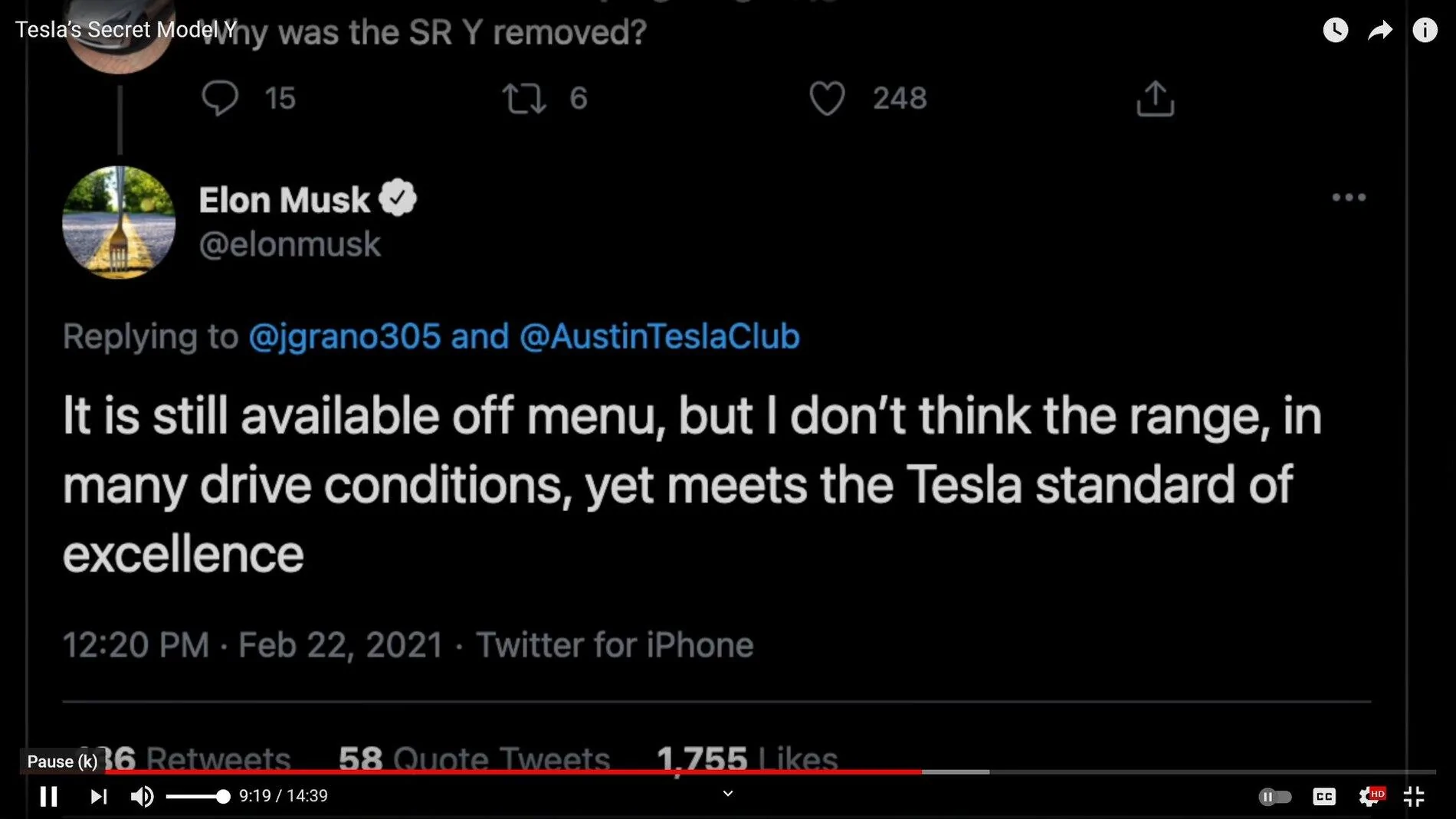Skip to the next video

tap(98, 797)
